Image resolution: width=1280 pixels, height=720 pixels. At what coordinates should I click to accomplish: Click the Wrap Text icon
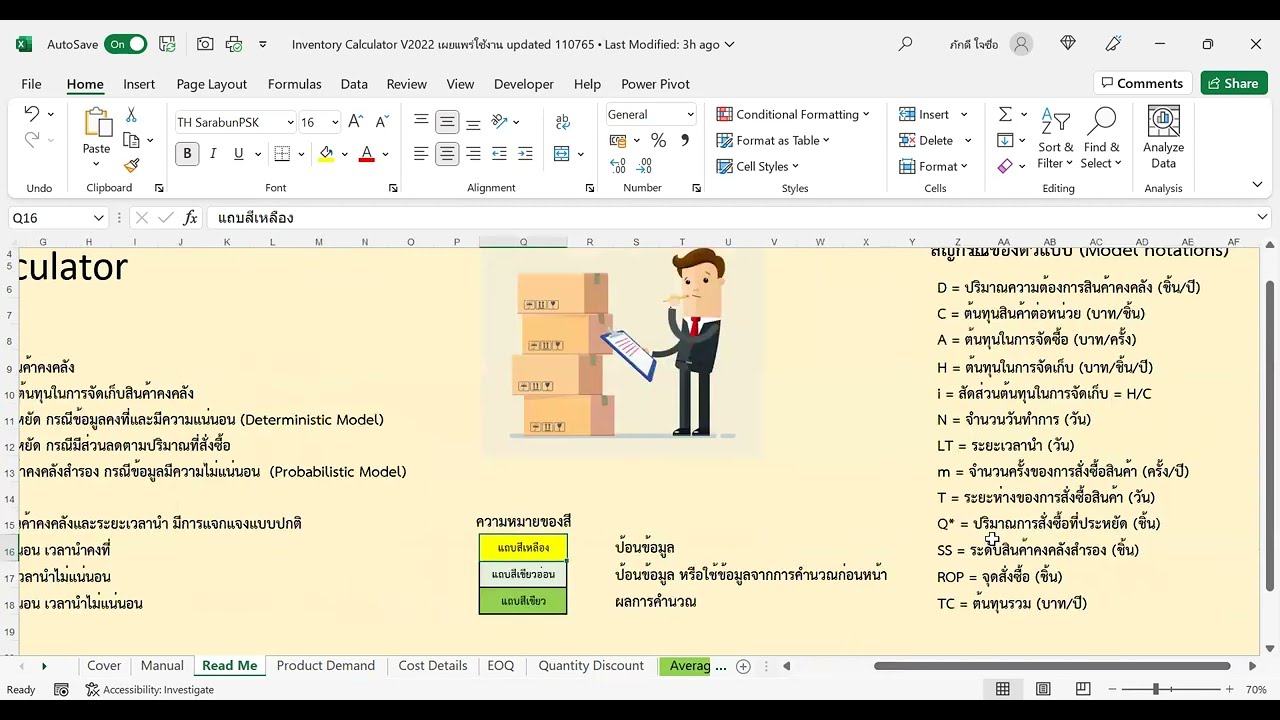tap(562, 122)
